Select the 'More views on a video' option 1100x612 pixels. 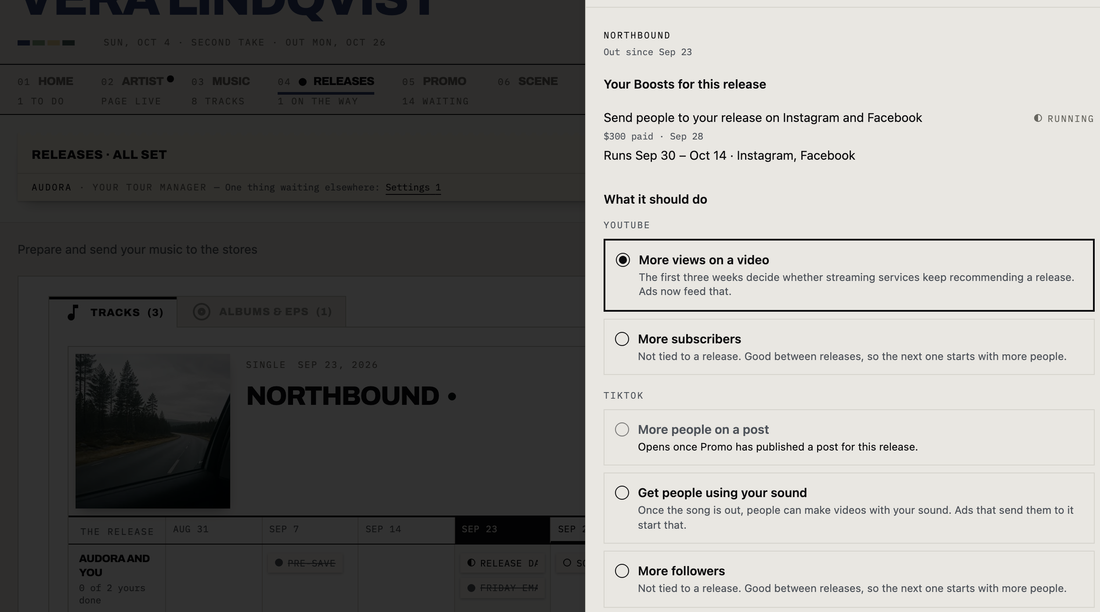(x=848, y=275)
